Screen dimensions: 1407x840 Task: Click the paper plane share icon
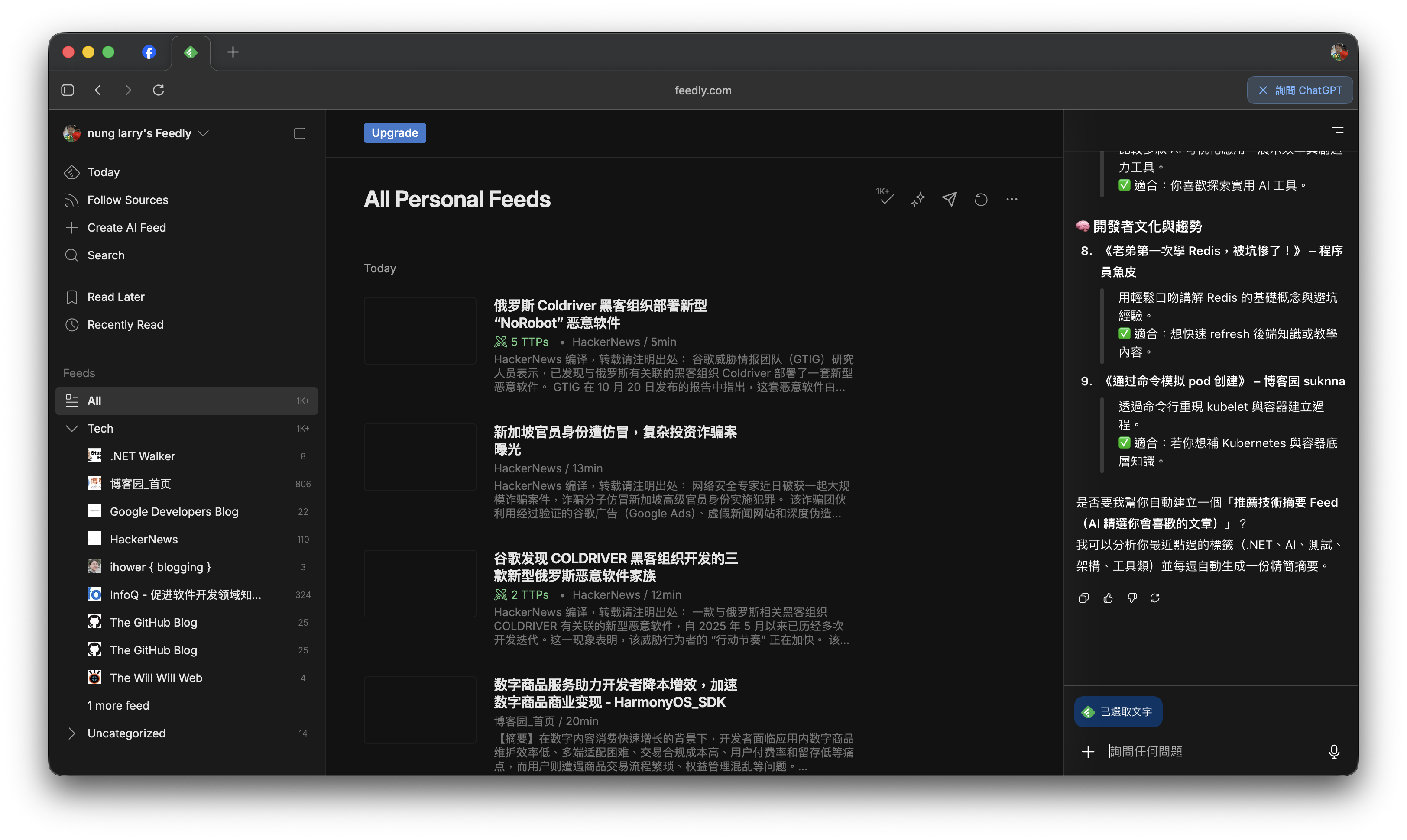tap(950, 199)
